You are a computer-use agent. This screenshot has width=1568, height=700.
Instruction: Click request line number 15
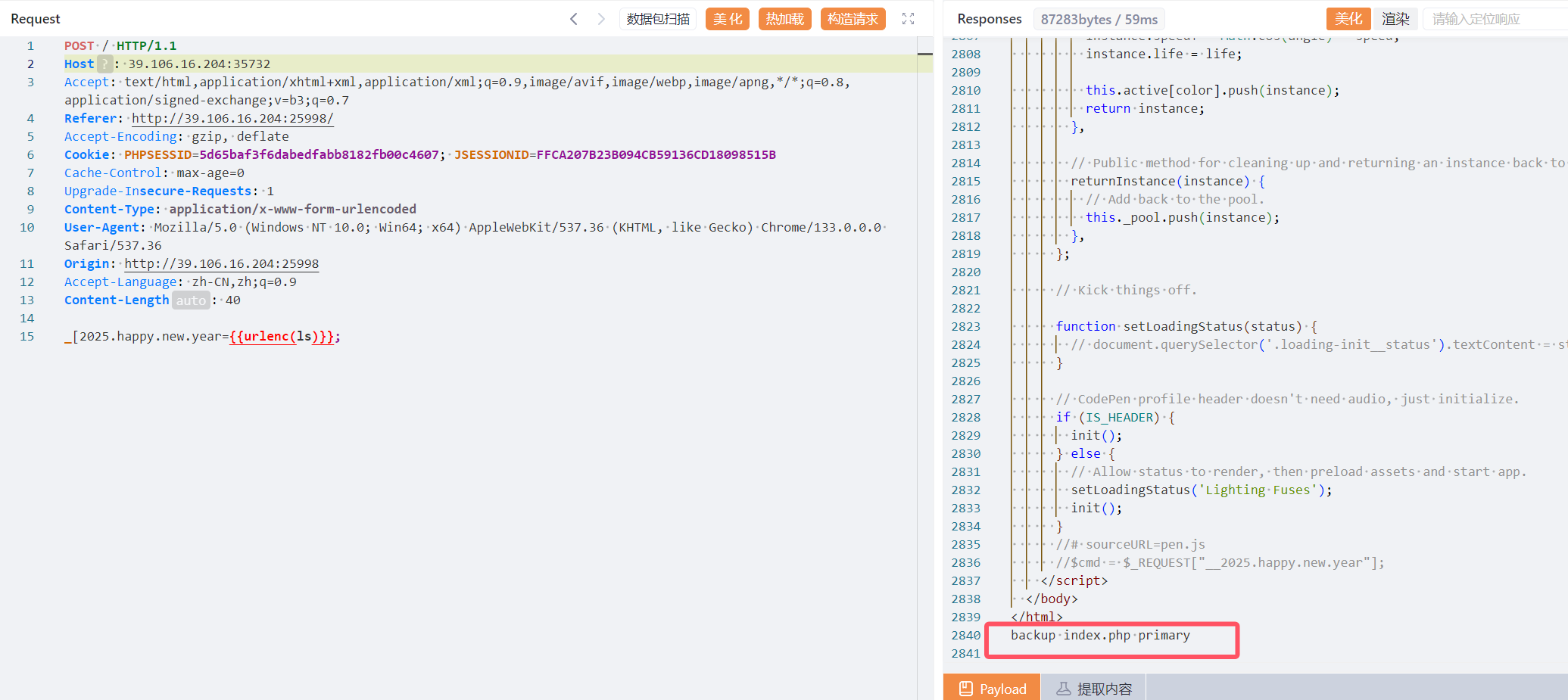[27, 336]
